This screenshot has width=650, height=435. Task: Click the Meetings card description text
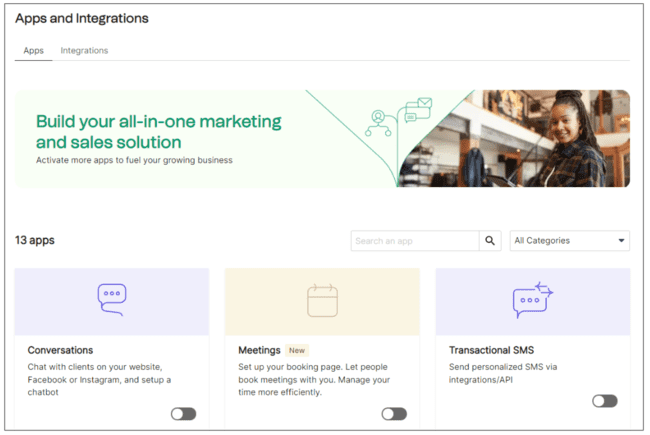[315, 379]
